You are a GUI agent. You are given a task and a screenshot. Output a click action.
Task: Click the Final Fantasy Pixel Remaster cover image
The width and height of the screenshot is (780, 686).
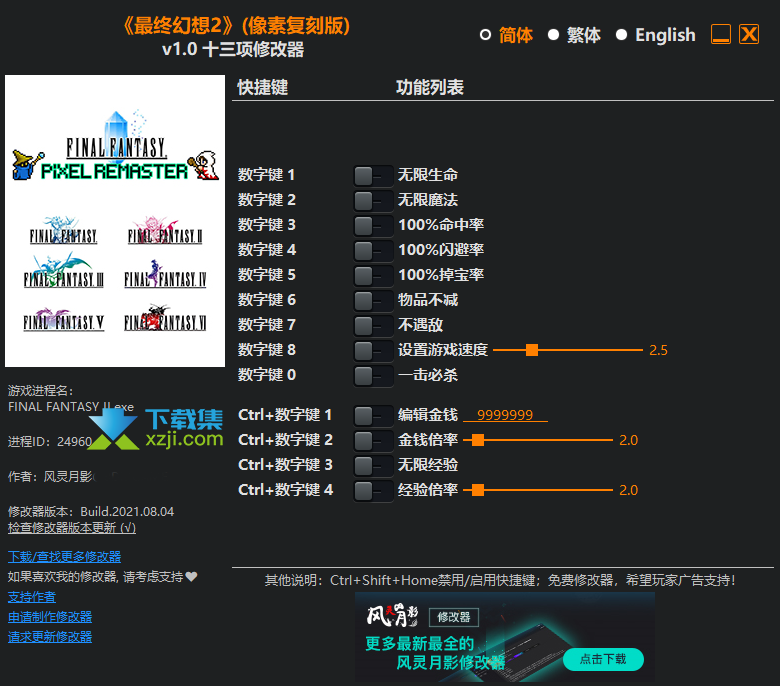(115, 221)
